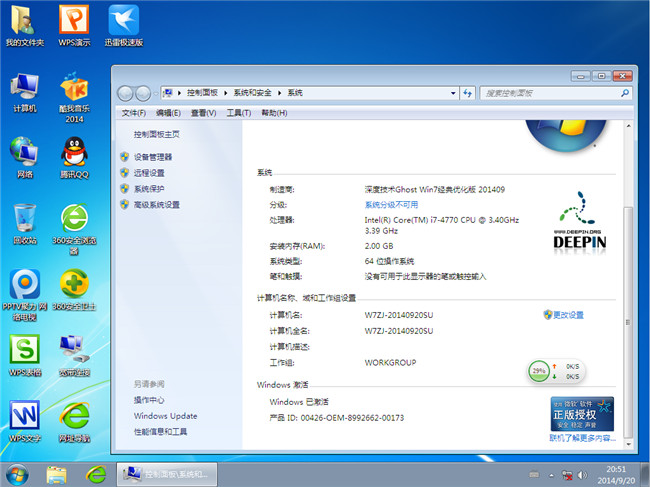This screenshot has width=650, height=487.
Task: Expand the arrow after 控制面板 breadcrumb
Action: coord(225,92)
